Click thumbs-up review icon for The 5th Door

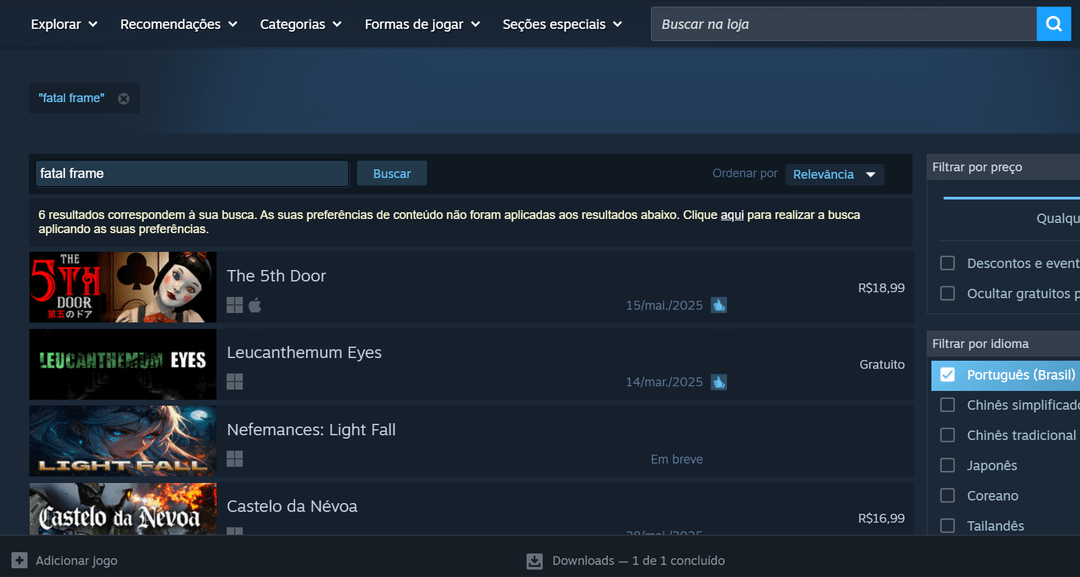click(718, 305)
